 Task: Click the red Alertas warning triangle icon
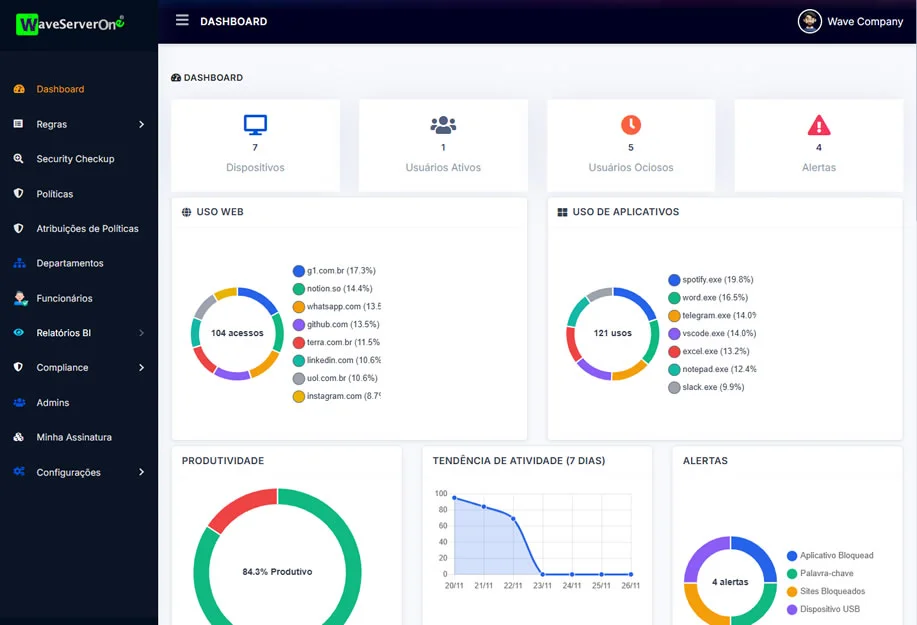click(x=818, y=125)
